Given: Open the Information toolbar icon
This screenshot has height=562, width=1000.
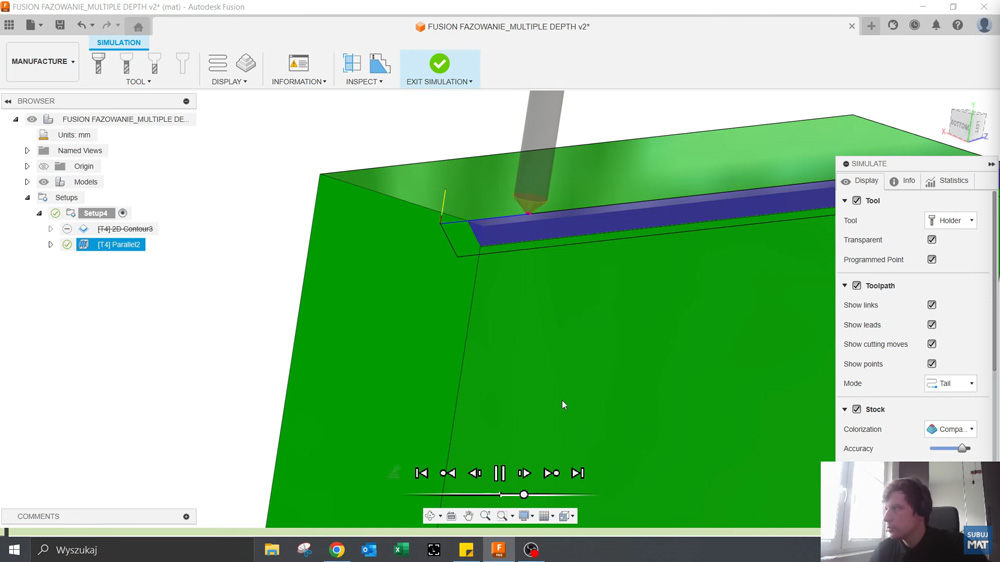Looking at the screenshot, I should click(x=298, y=64).
